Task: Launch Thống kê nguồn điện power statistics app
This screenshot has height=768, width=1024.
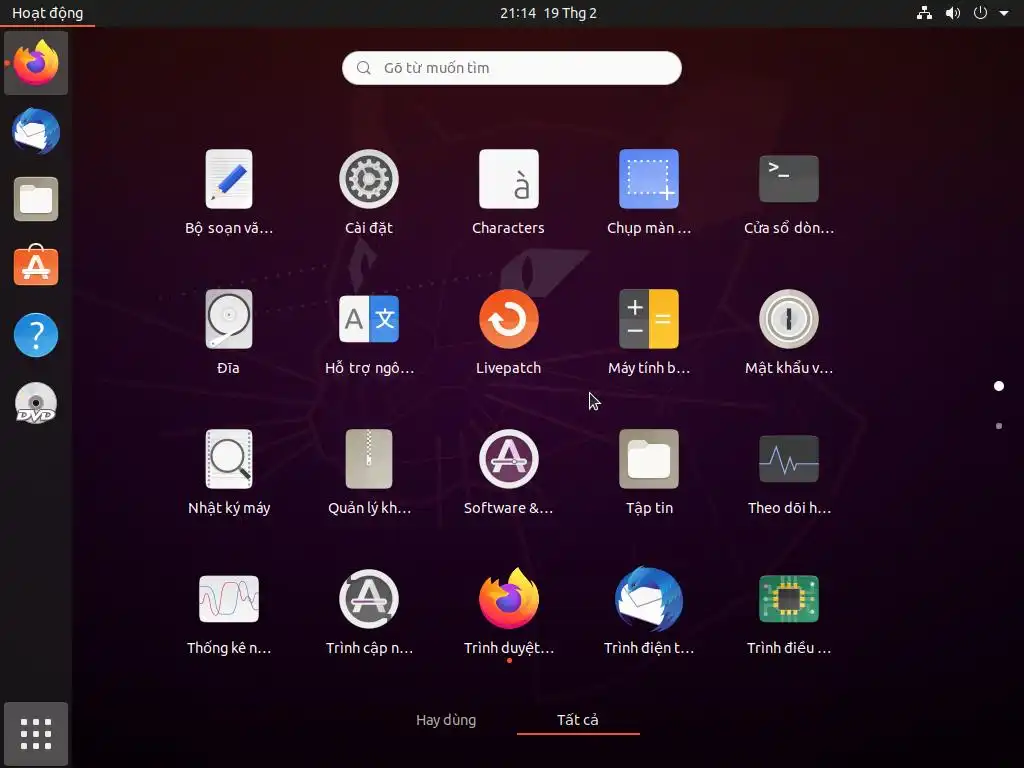Action: (229, 612)
